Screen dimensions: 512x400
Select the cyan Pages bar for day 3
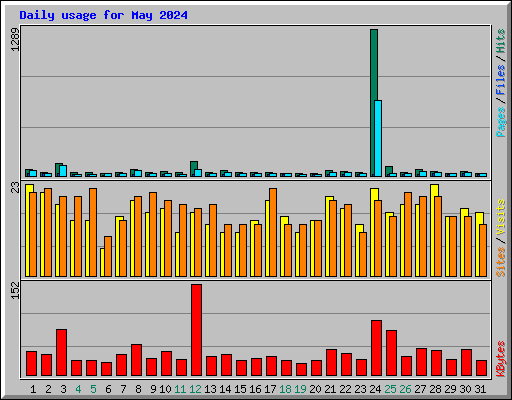tap(63, 171)
